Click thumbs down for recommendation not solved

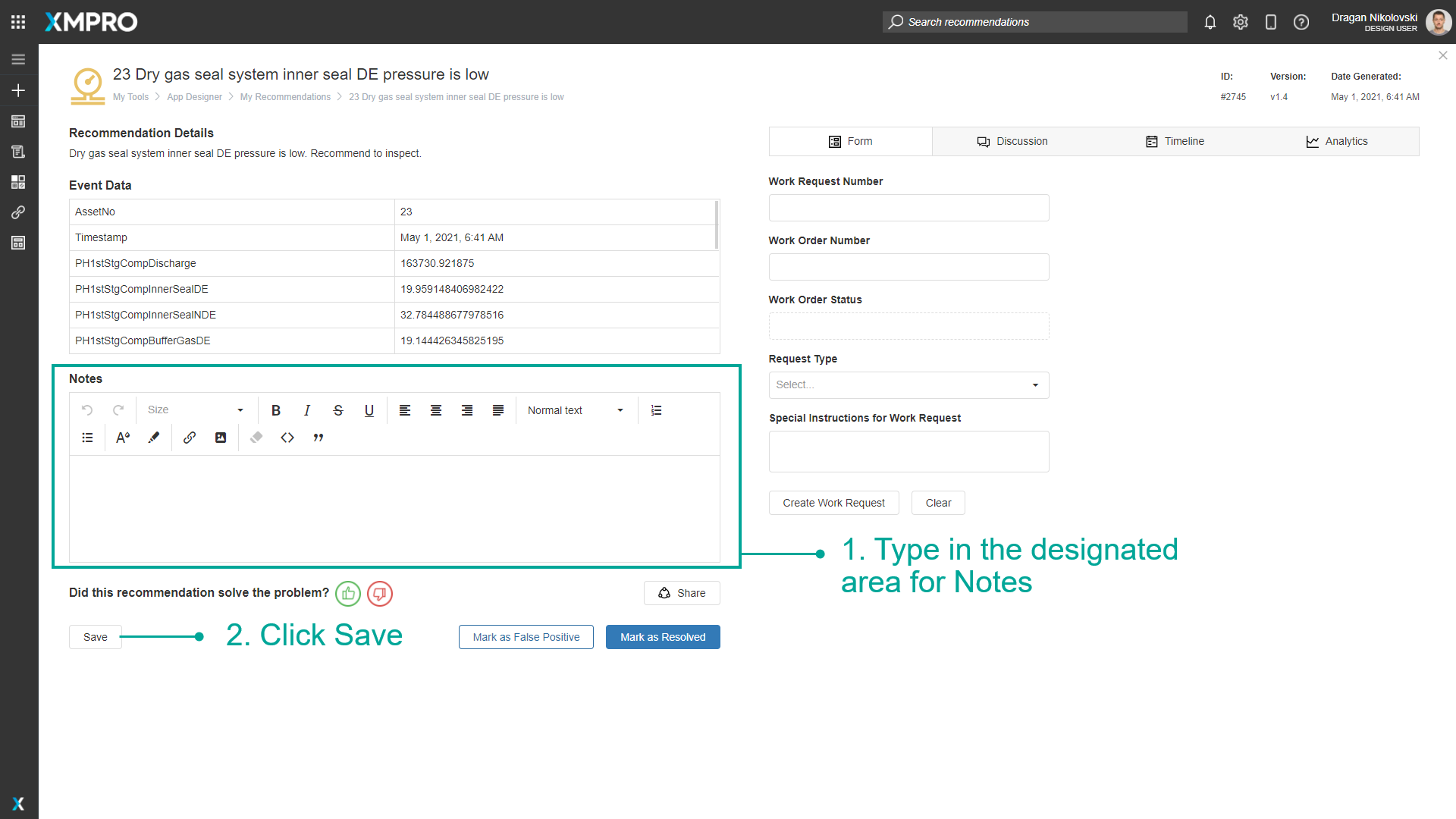[380, 594]
